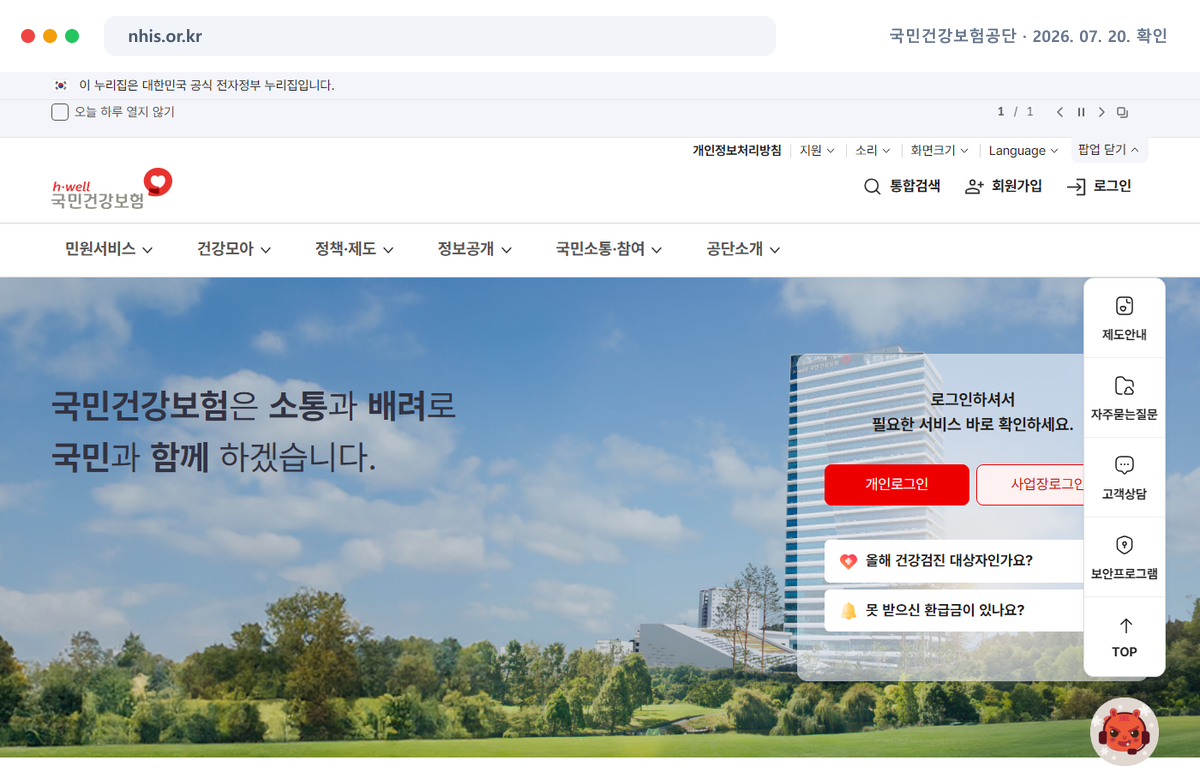Click the h-well 국민건강보험 logo

[112, 188]
